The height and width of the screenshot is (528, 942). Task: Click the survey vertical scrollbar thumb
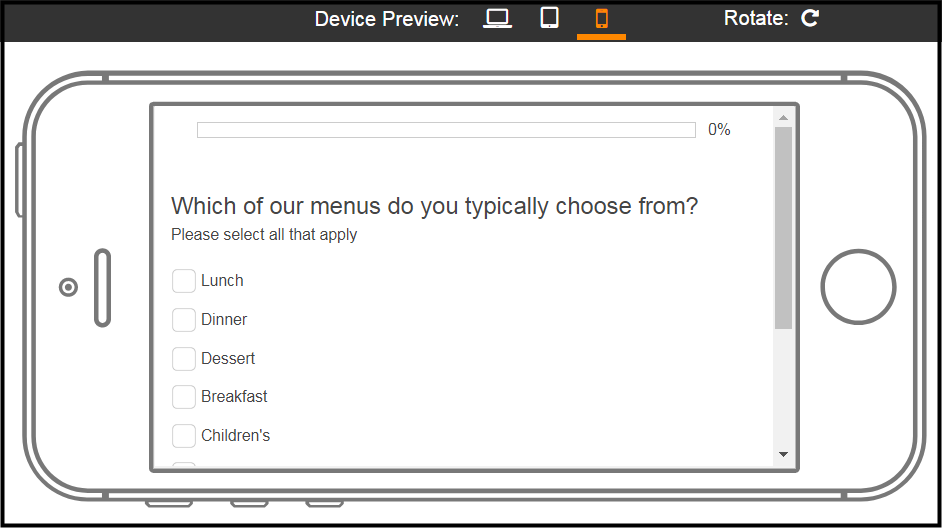[783, 228]
